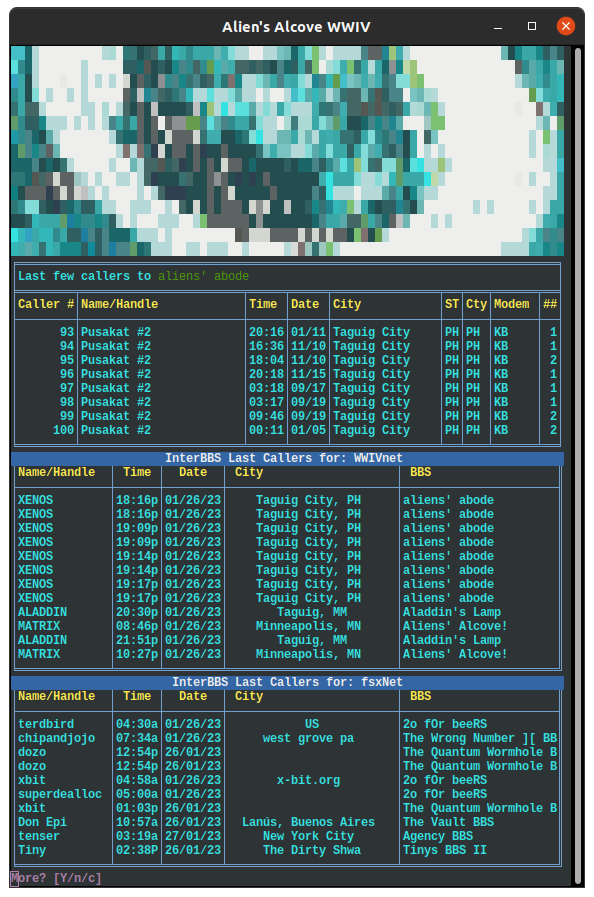Minimize the terminal window
The width and height of the screenshot is (594, 897).
click(x=498, y=26)
